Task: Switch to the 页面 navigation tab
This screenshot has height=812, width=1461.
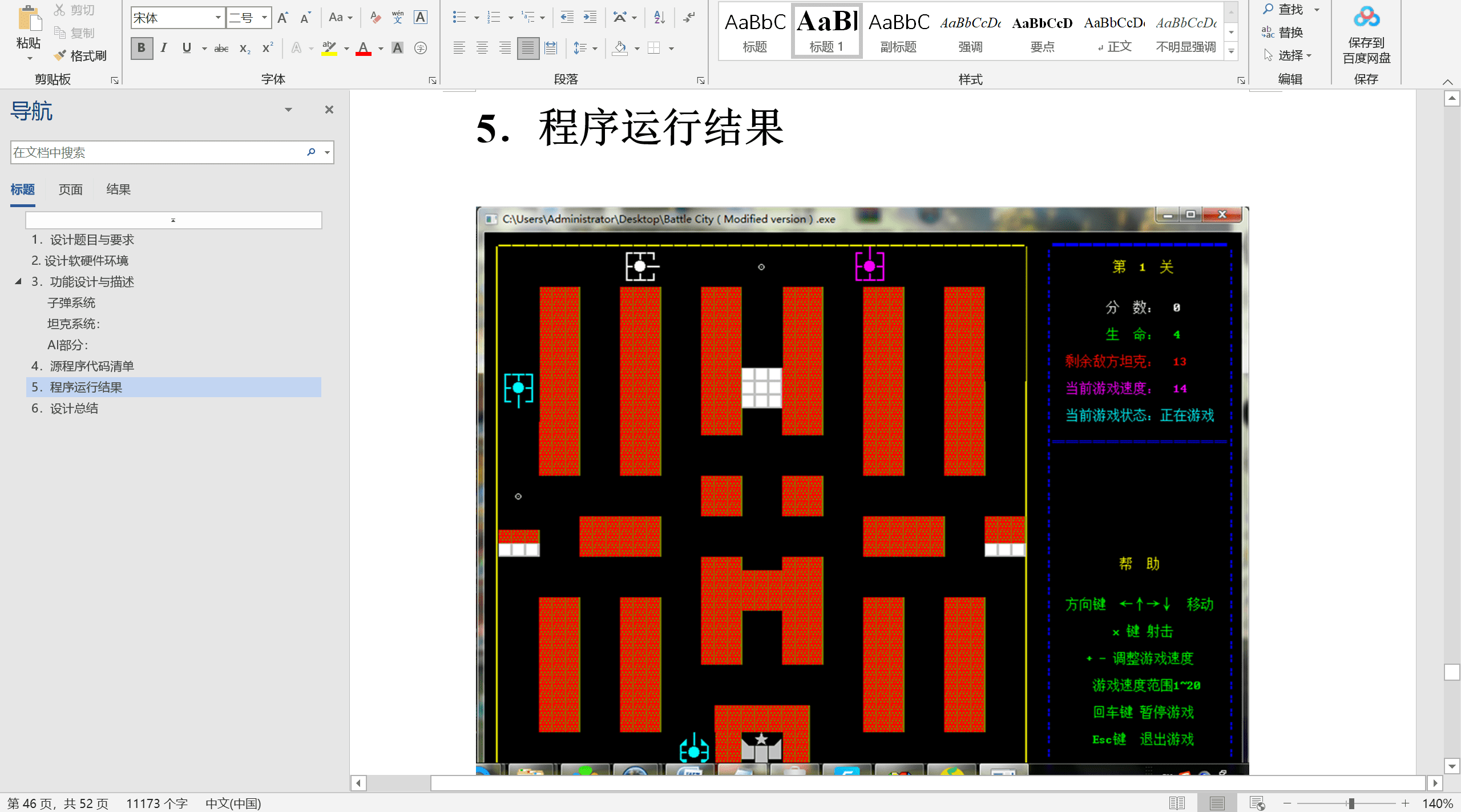Action: (x=71, y=189)
